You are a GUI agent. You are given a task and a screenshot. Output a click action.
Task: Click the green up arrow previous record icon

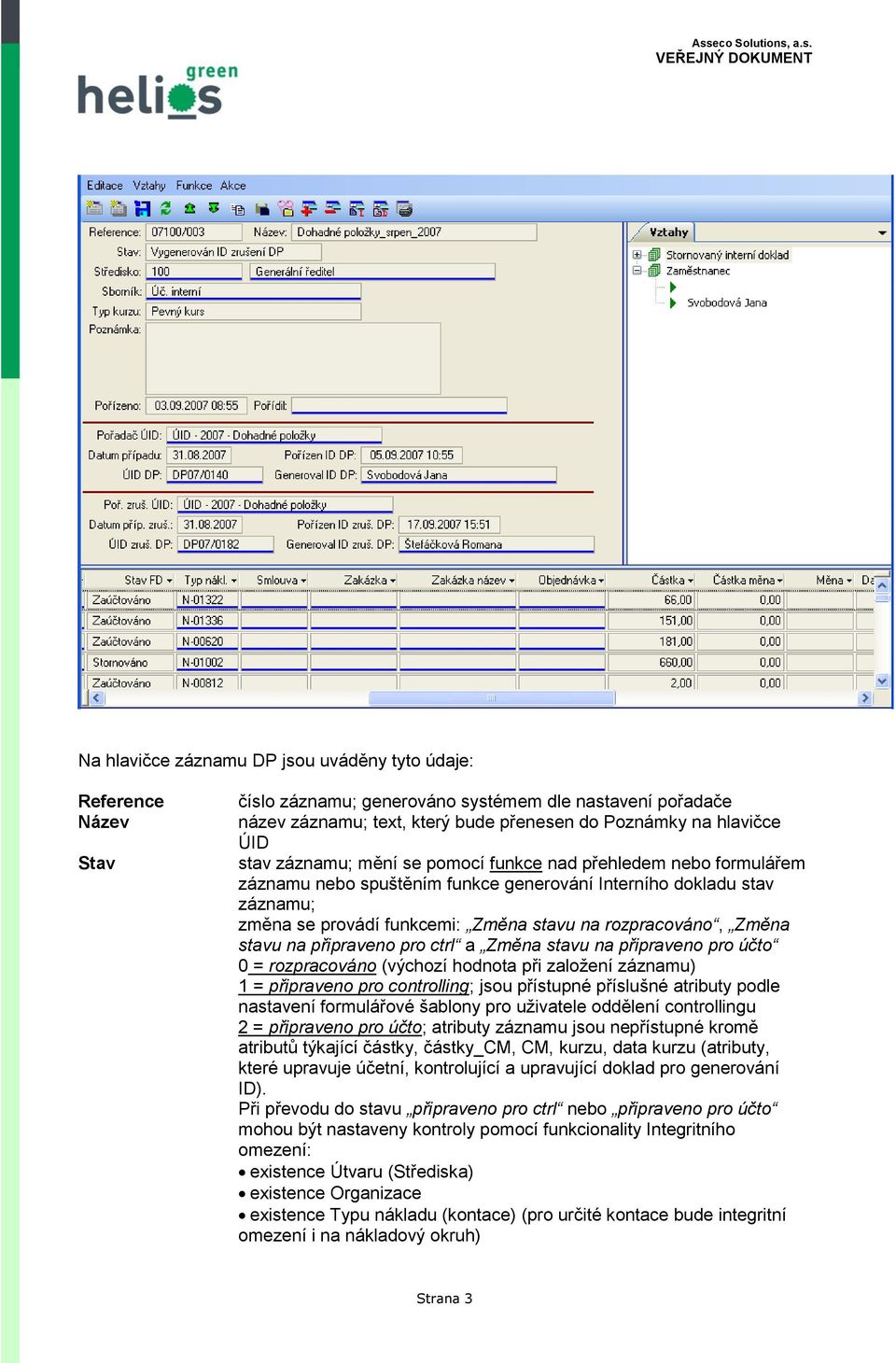tap(189, 209)
